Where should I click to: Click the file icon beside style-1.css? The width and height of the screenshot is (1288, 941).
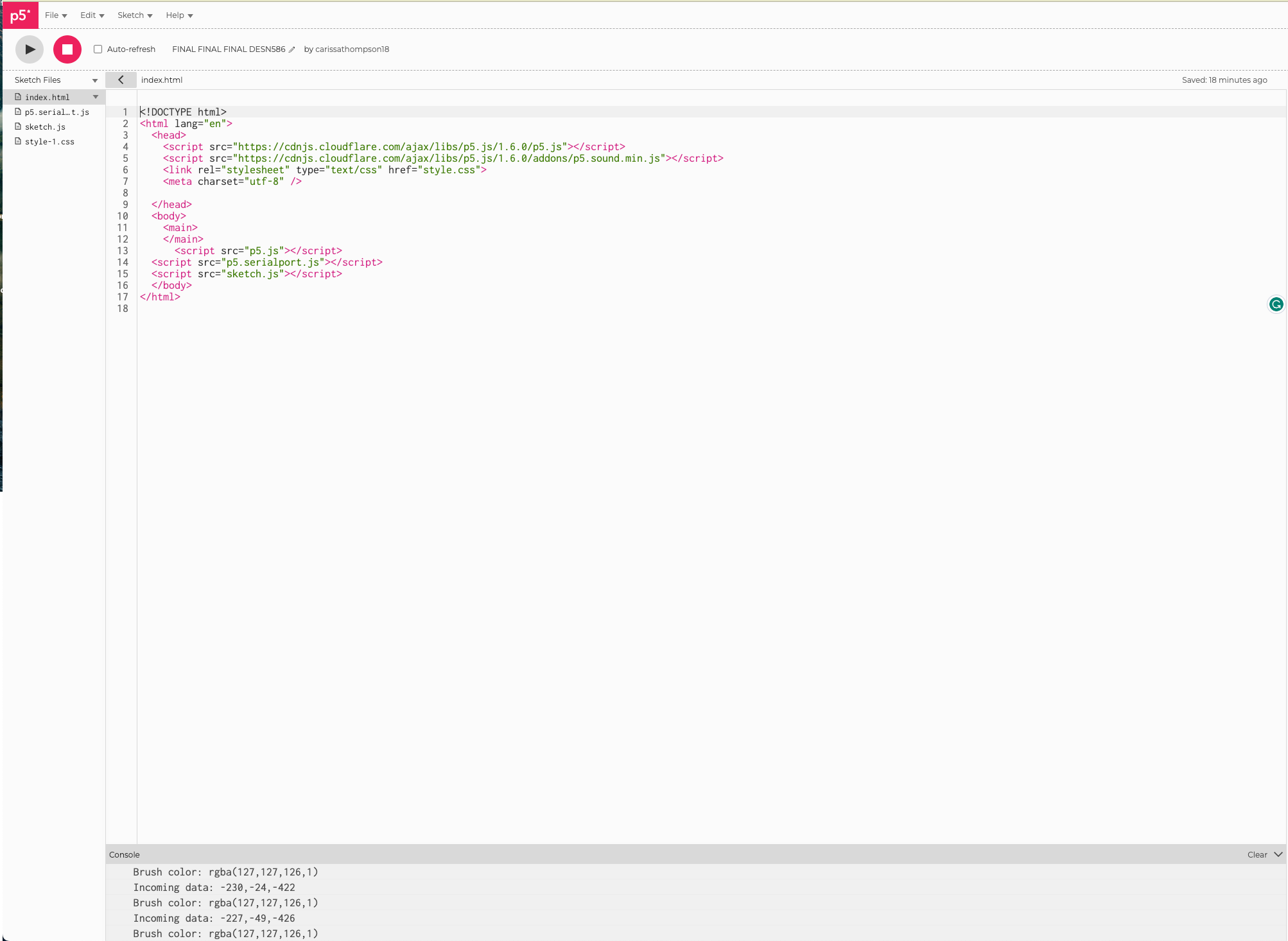tap(18, 141)
